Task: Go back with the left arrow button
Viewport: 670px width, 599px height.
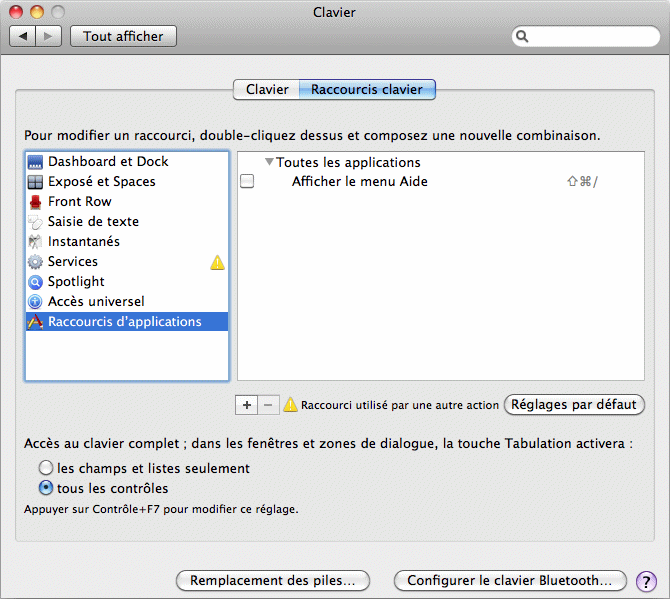Action: point(23,36)
